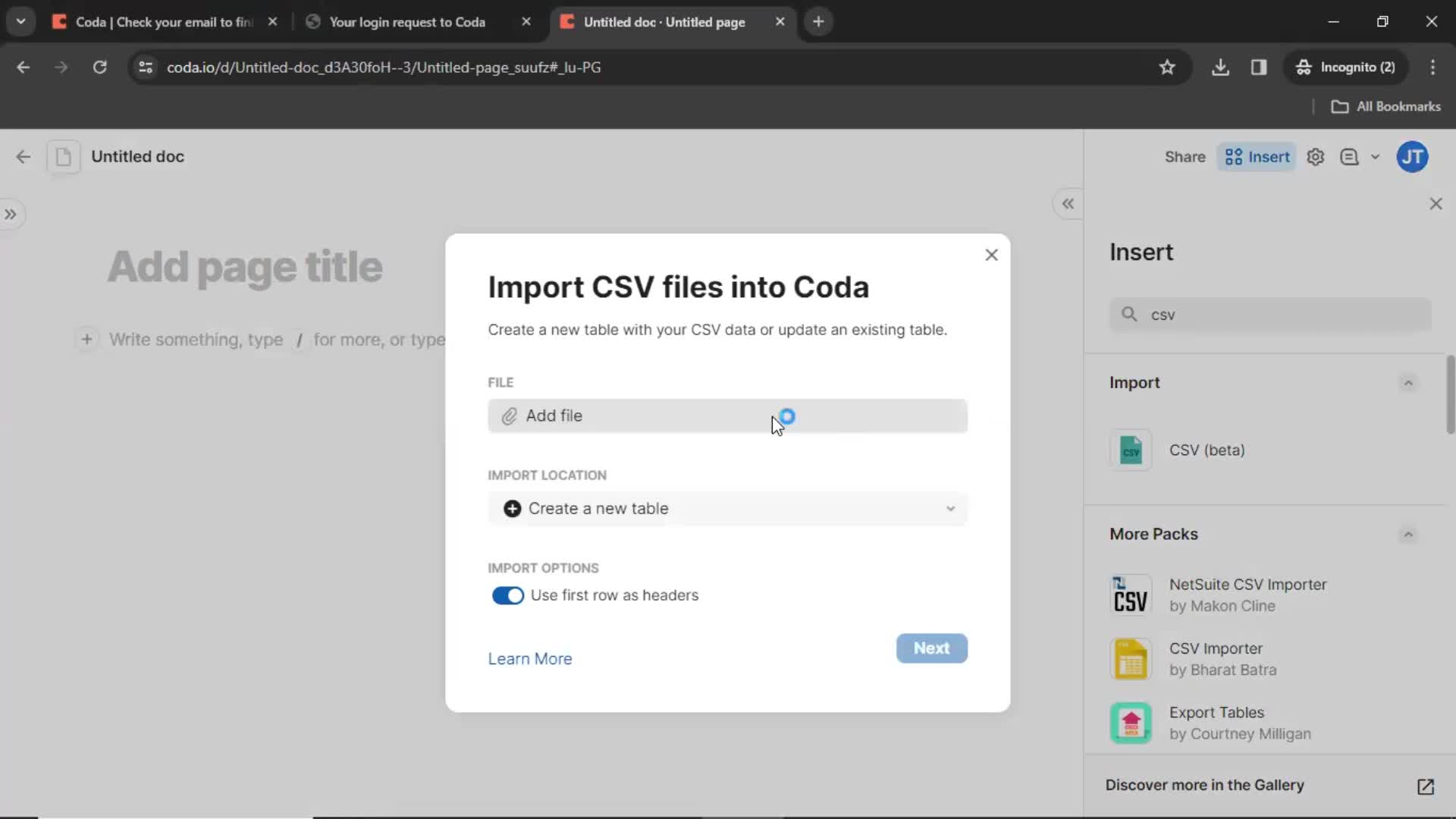Click the search magnifier icon in Insert
This screenshot has width=1456, height=819.
(1129, 315)
